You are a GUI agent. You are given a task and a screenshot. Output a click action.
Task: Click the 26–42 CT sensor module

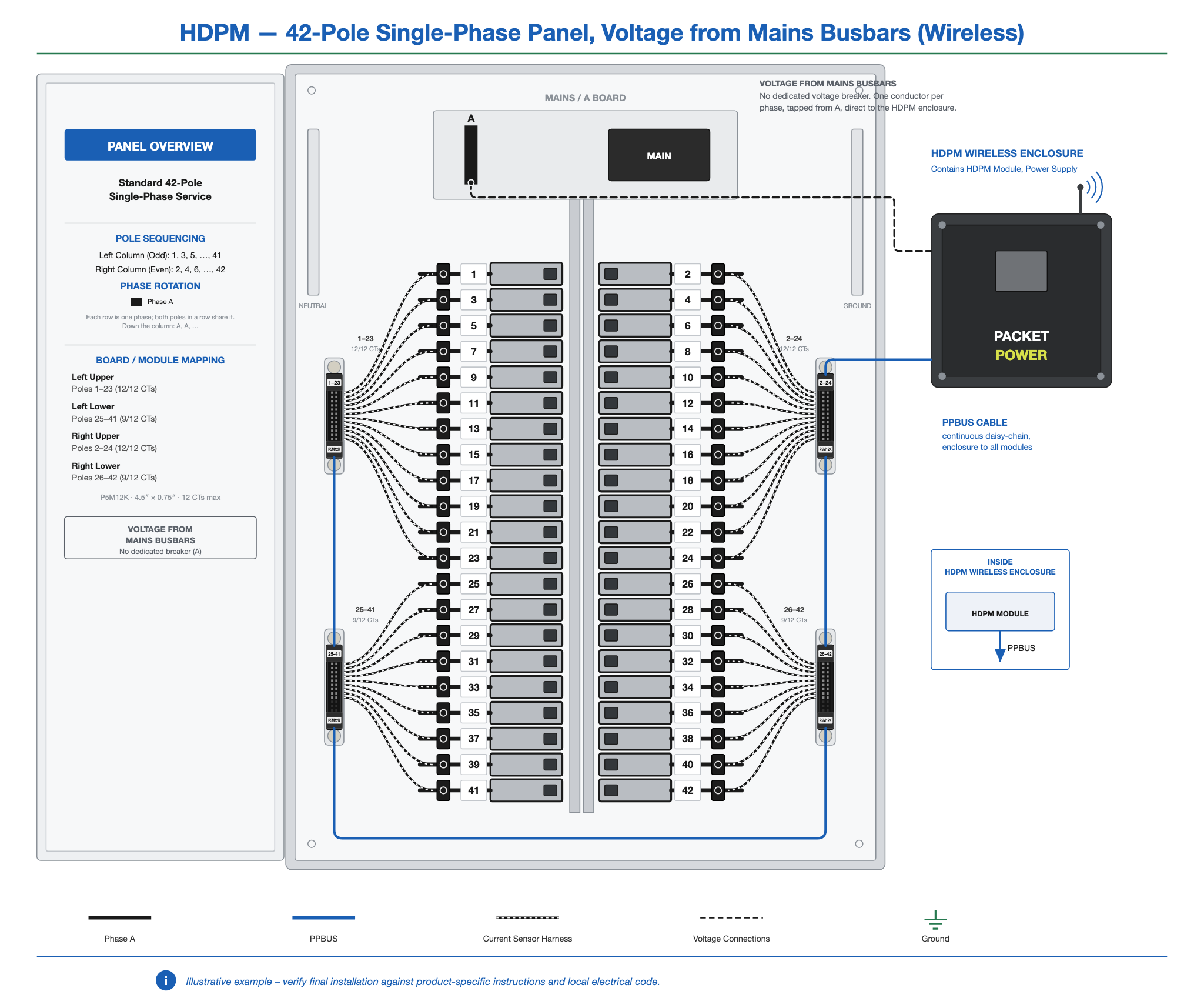(x=825, y=687)
